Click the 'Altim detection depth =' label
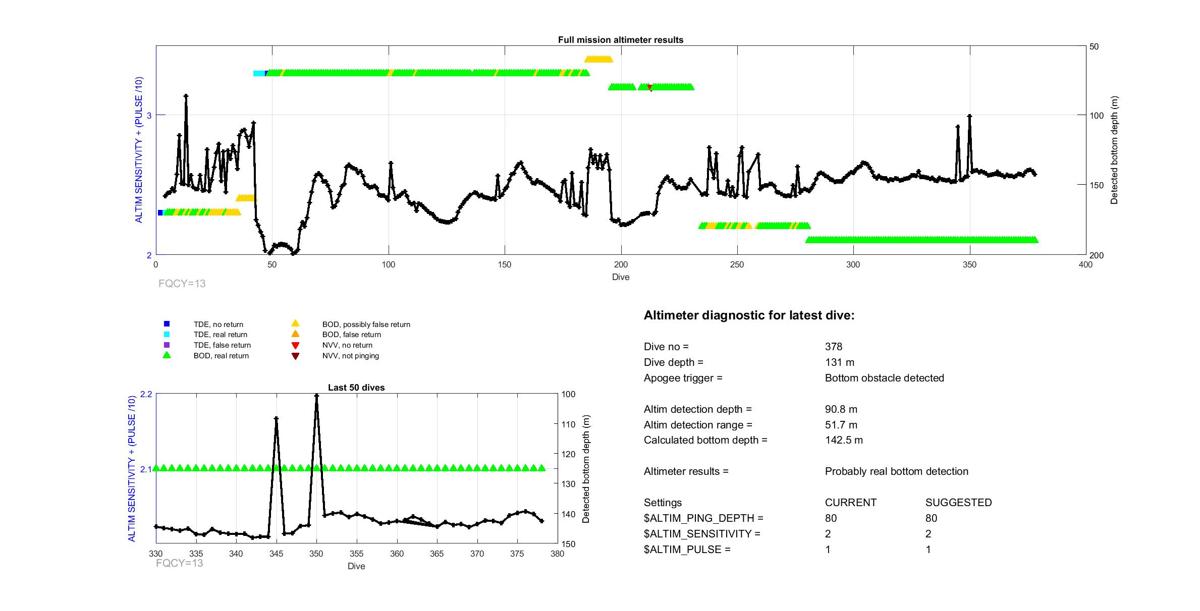 pos(698,409)
